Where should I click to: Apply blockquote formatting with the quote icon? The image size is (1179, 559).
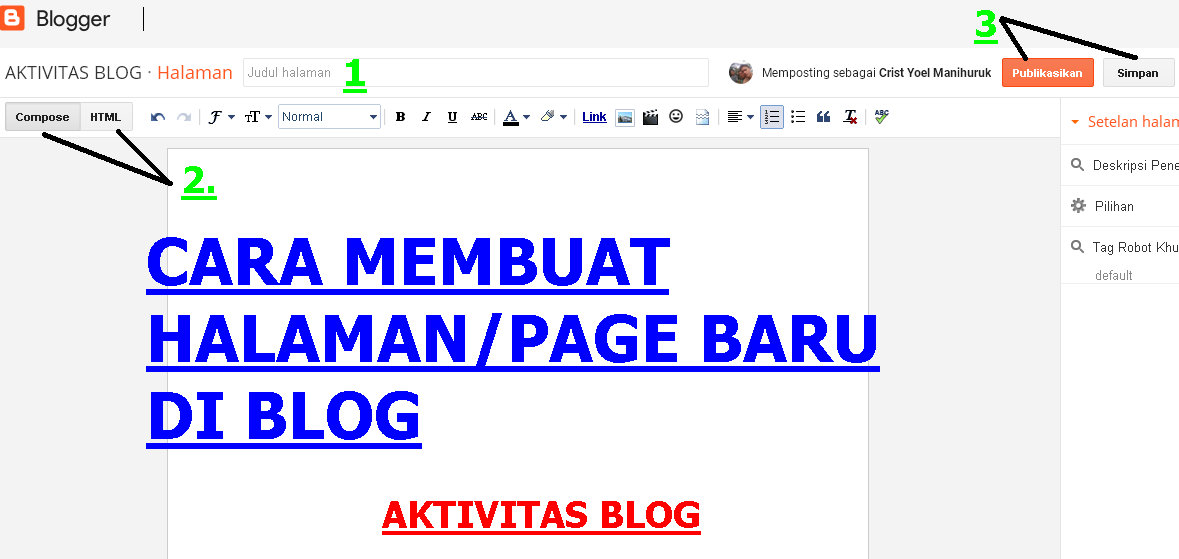pyautogui.click(x=824, y=117)
